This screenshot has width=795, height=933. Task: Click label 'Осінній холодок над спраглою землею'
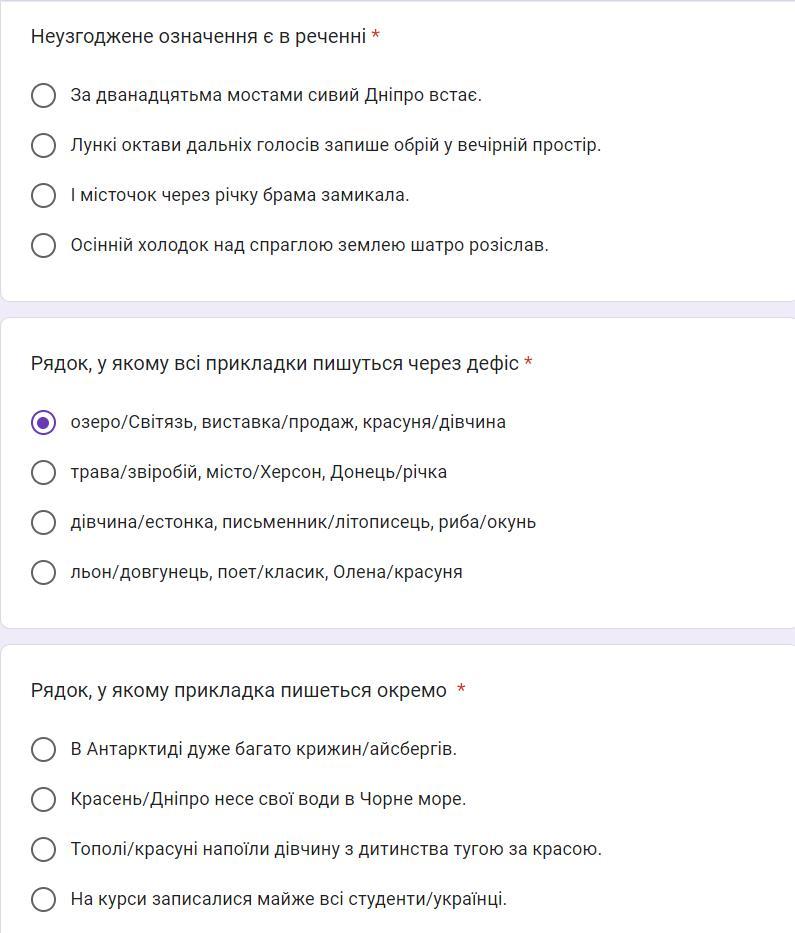pyautogui.click(x=309, y=245)
